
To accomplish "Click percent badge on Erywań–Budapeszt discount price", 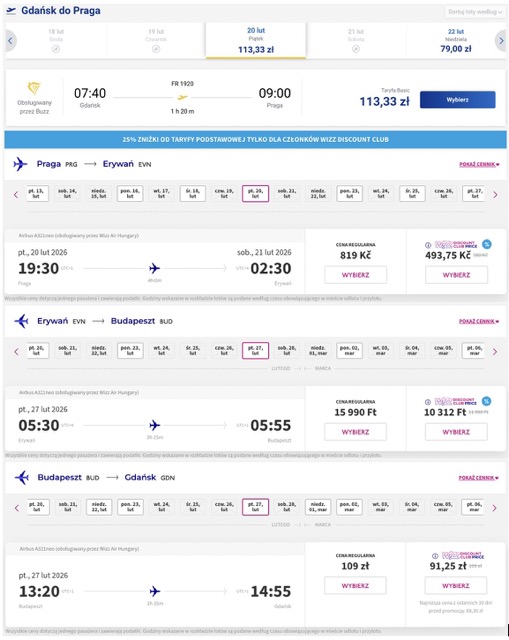I will [x=486, y=401].
